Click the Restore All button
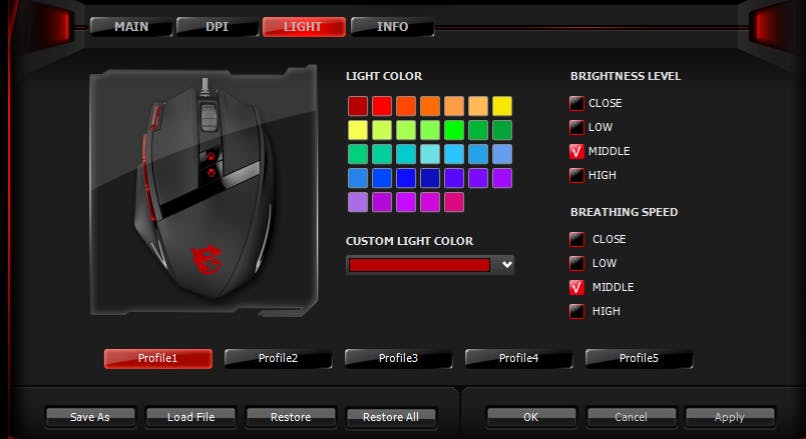The height and width of the screenshot is (439, 806). pyautogui.click(x=391, y=417)
